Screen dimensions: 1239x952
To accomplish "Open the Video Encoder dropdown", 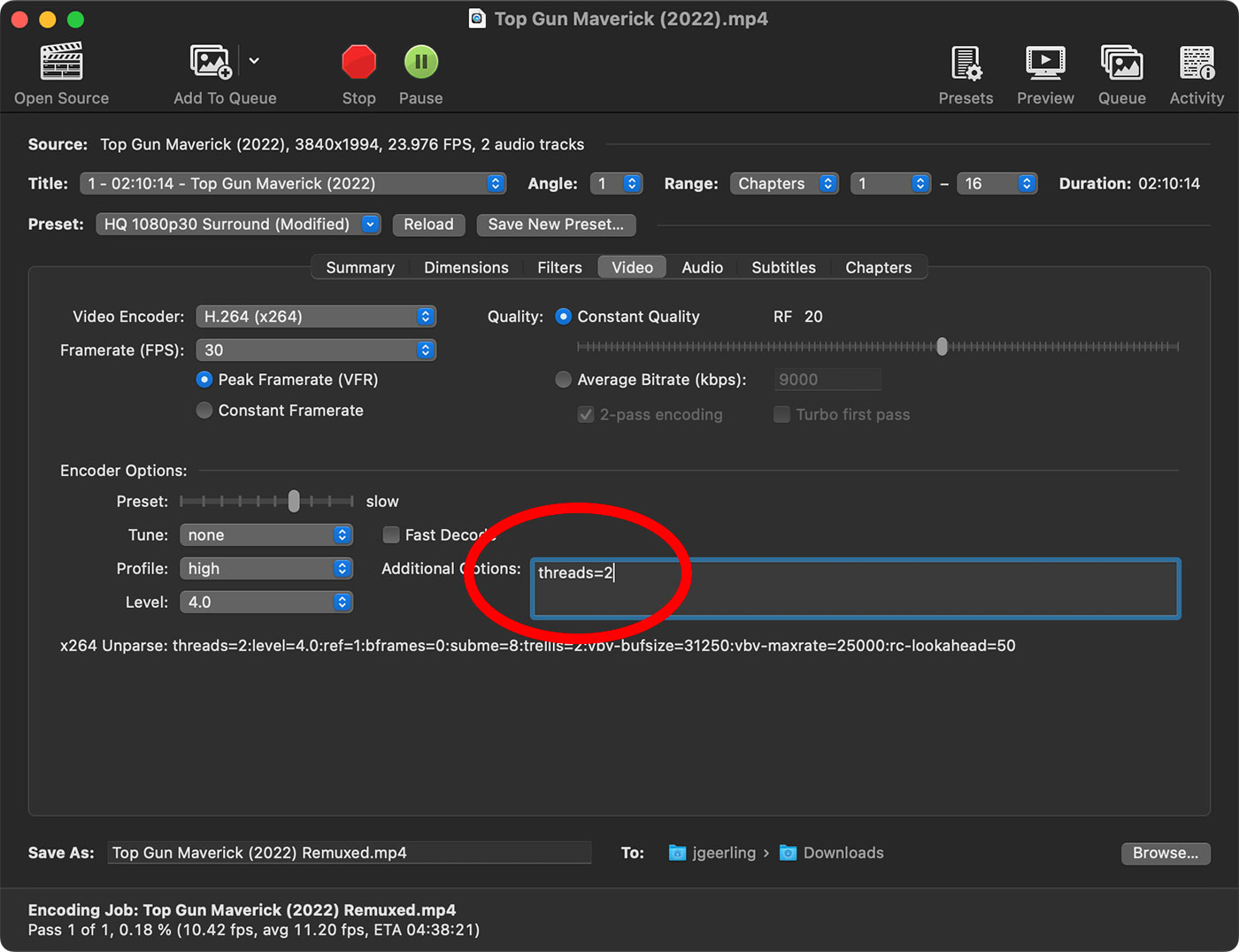I will click(x=316, y=316).
